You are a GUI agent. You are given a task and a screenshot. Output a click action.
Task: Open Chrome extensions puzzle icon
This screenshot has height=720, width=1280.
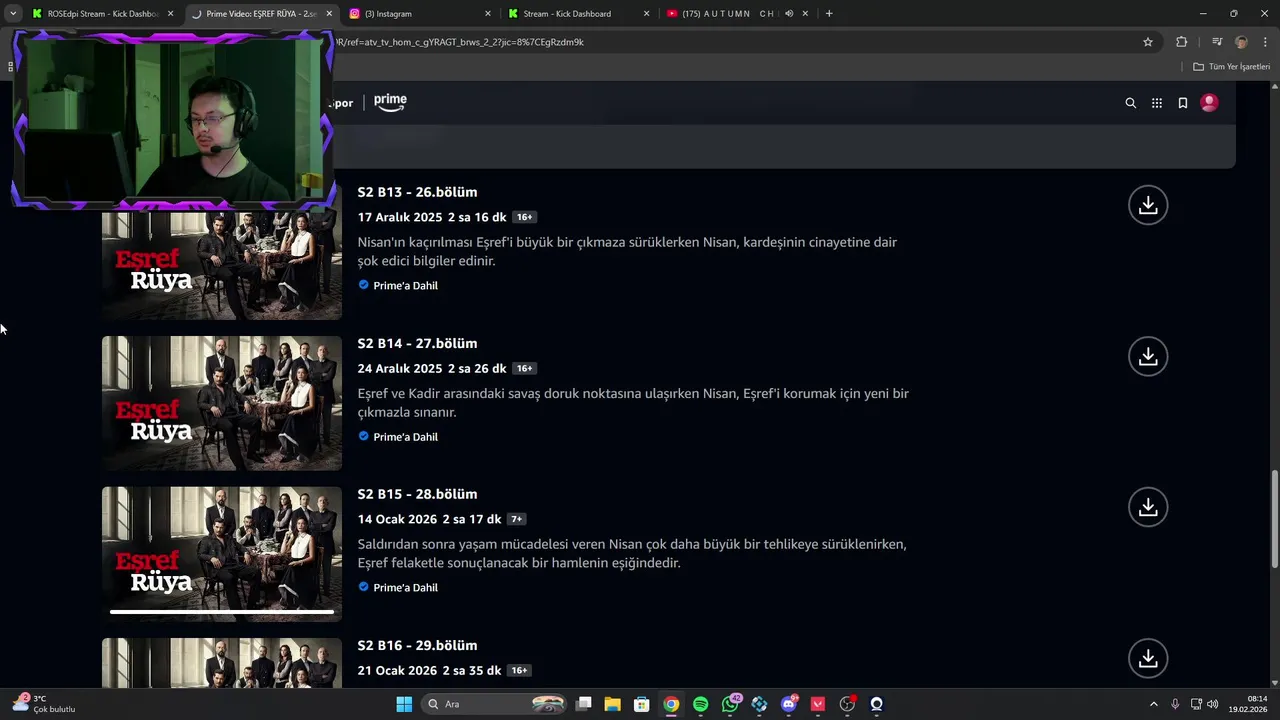click(x=1182, y=42)
